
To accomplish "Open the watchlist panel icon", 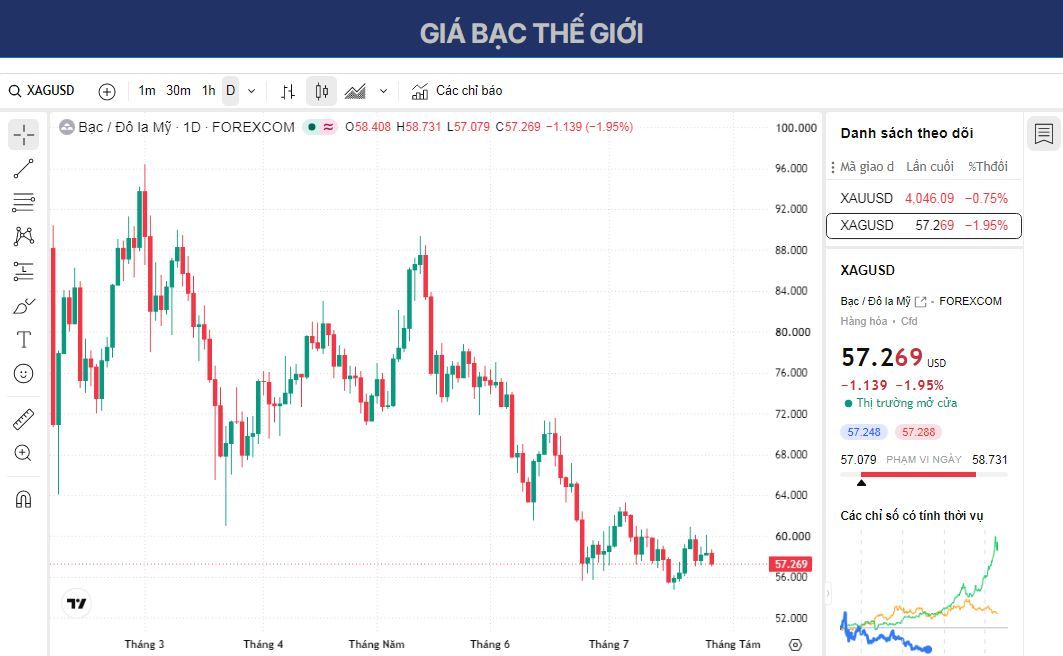I will pyautogui.click(x=1043, y=134).
